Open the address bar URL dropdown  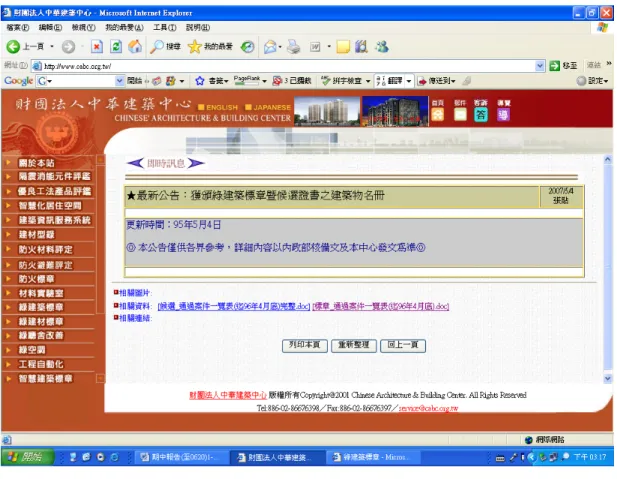[540, 66]
